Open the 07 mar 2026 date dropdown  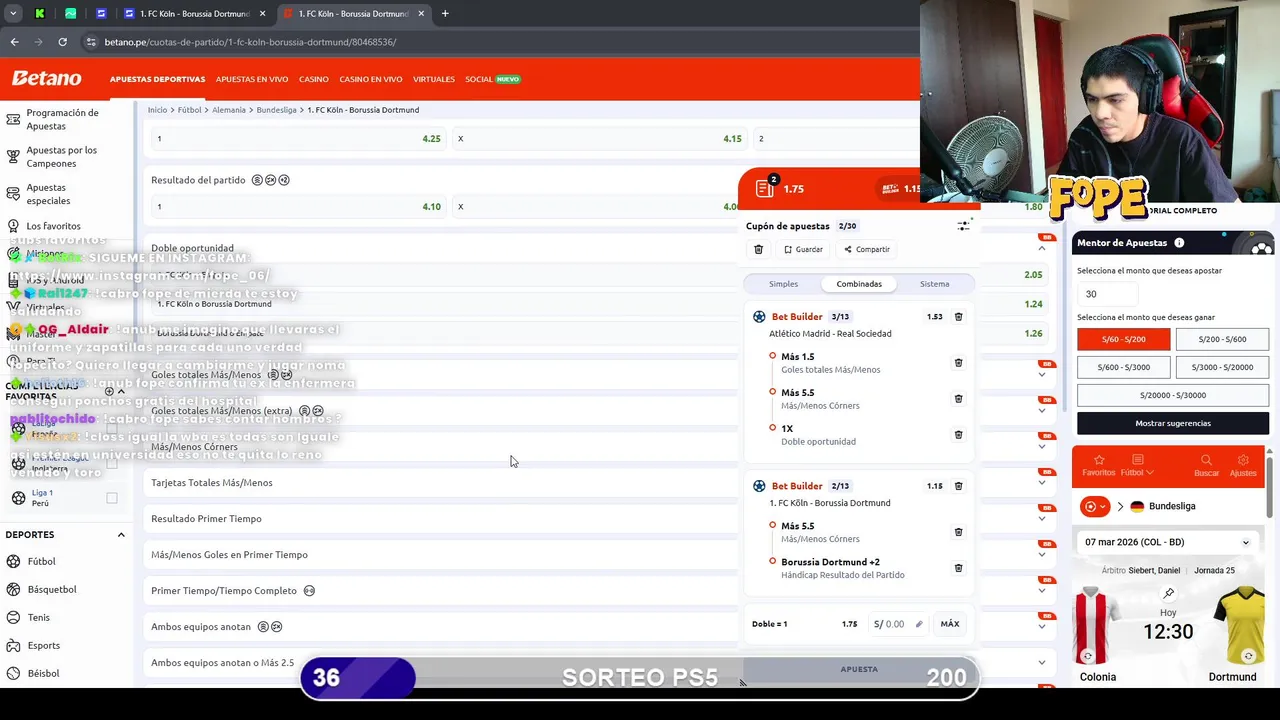click(1166, 542)
